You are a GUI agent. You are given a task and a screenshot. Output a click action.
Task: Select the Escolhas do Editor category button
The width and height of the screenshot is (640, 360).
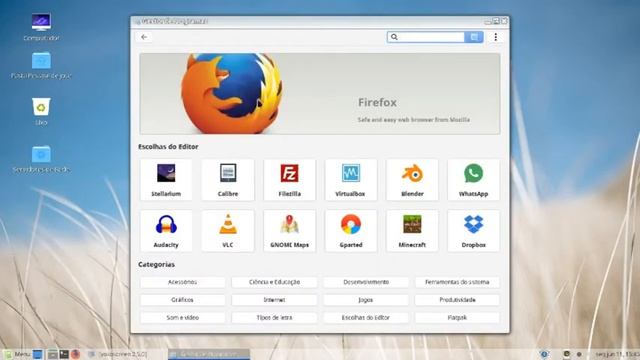(x=366, y=318)
